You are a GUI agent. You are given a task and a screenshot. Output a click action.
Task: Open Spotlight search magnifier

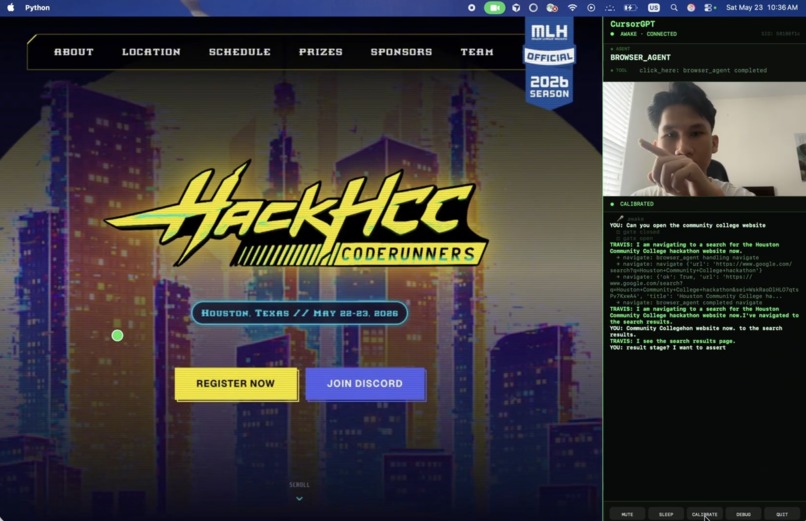(x=673, y=8)
